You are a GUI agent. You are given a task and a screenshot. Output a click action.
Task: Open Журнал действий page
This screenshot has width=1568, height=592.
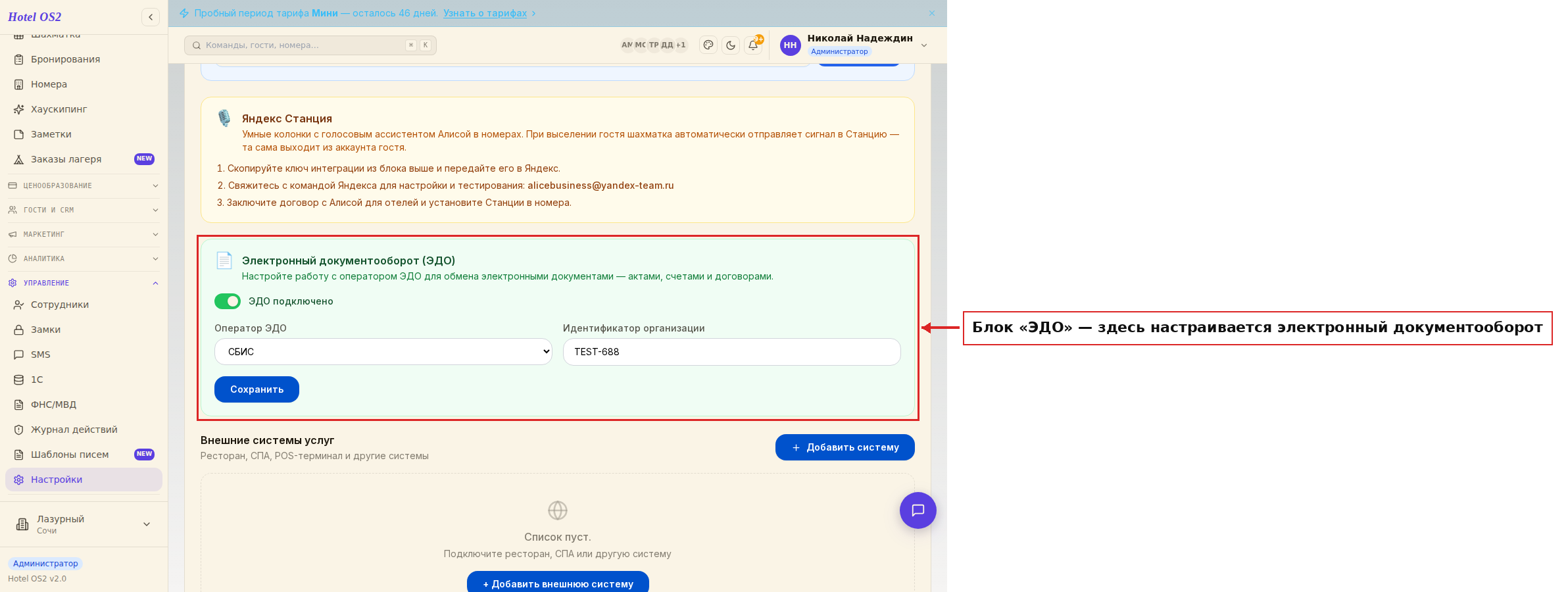[x=84, y=430]
